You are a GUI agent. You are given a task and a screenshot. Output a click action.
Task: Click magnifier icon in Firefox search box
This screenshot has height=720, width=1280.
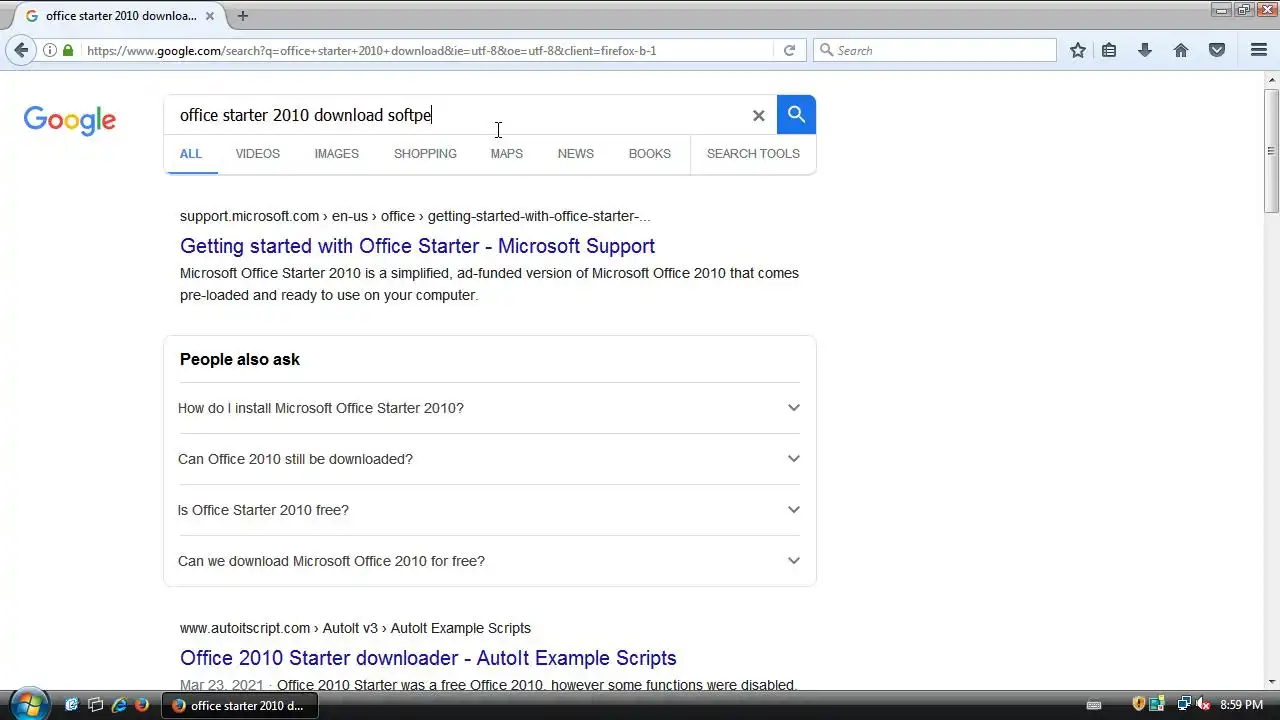[x=826, y=50]
